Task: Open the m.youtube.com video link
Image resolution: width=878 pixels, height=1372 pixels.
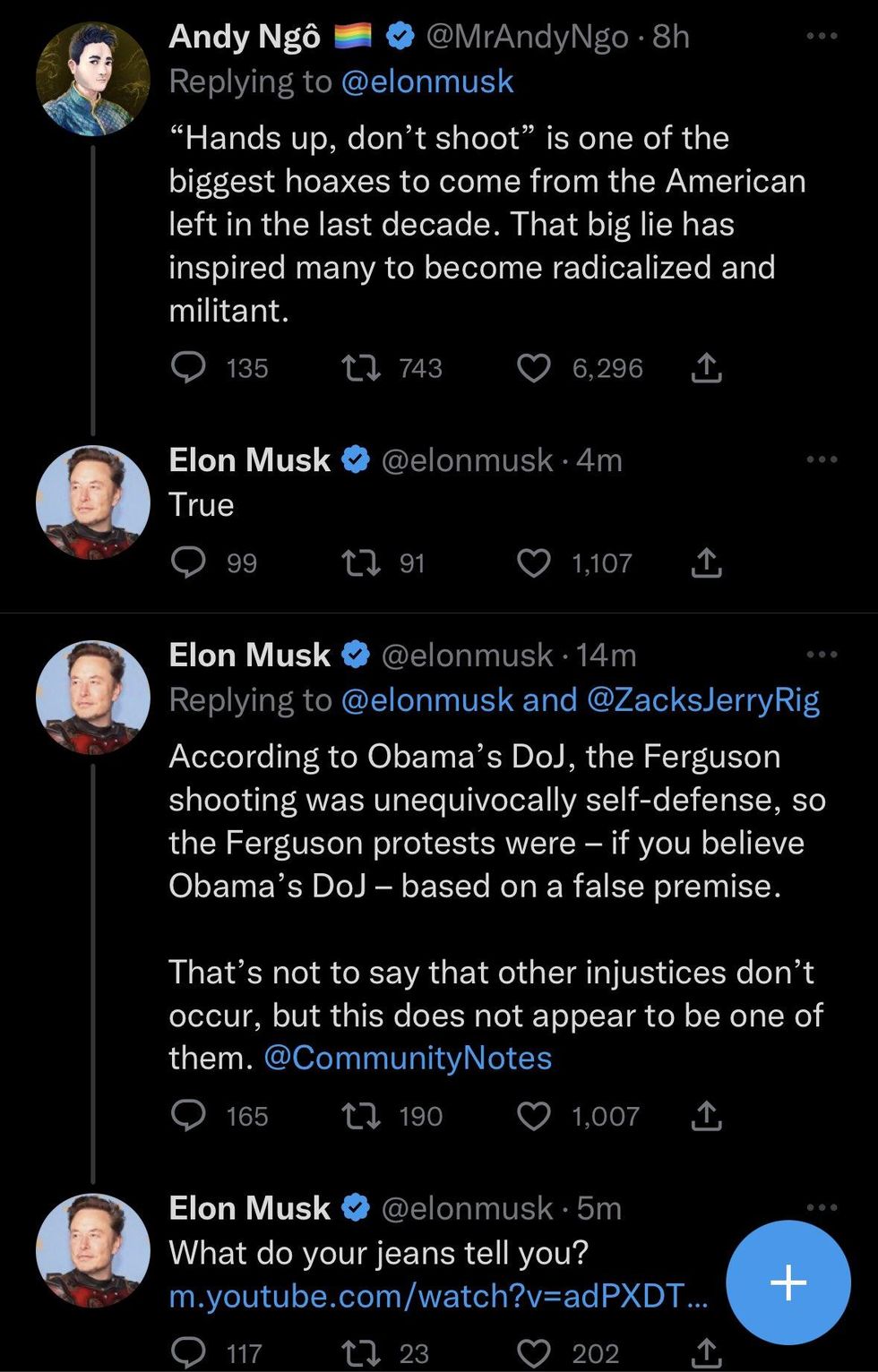Action: pyautogui.click(x=438, y=1296)
